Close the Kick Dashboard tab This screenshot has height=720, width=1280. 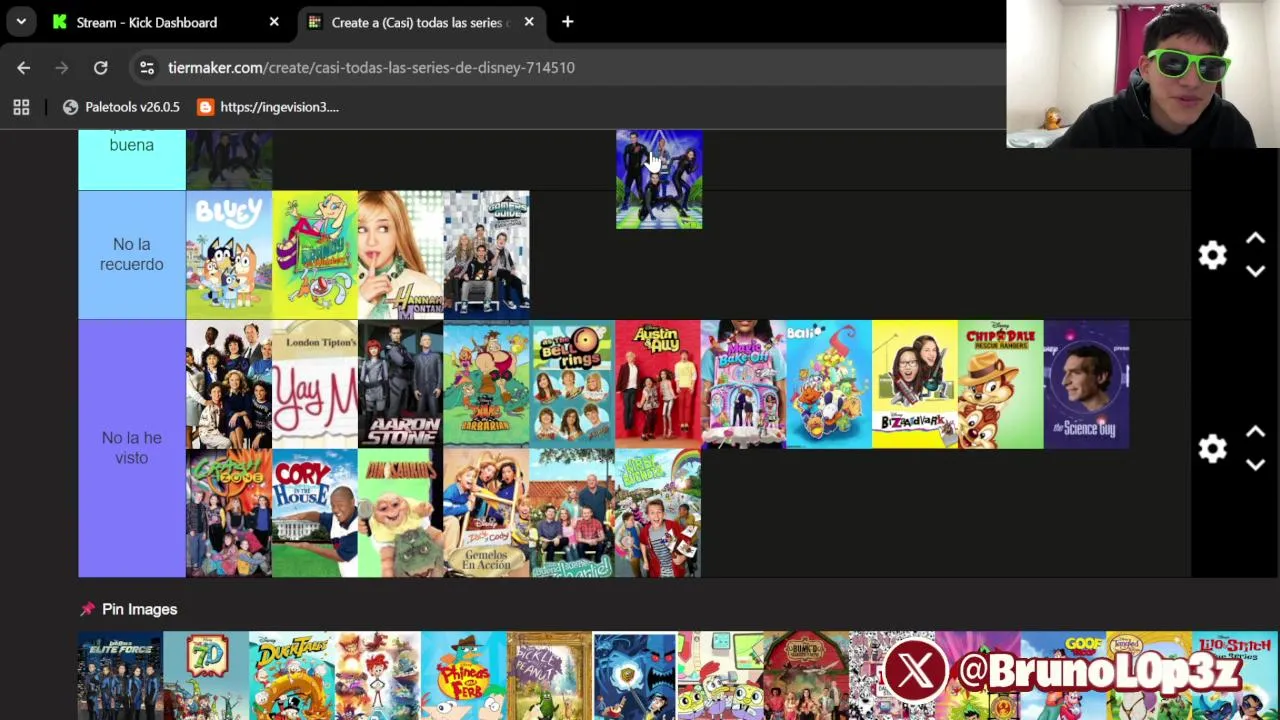click(x=274, y=22)
